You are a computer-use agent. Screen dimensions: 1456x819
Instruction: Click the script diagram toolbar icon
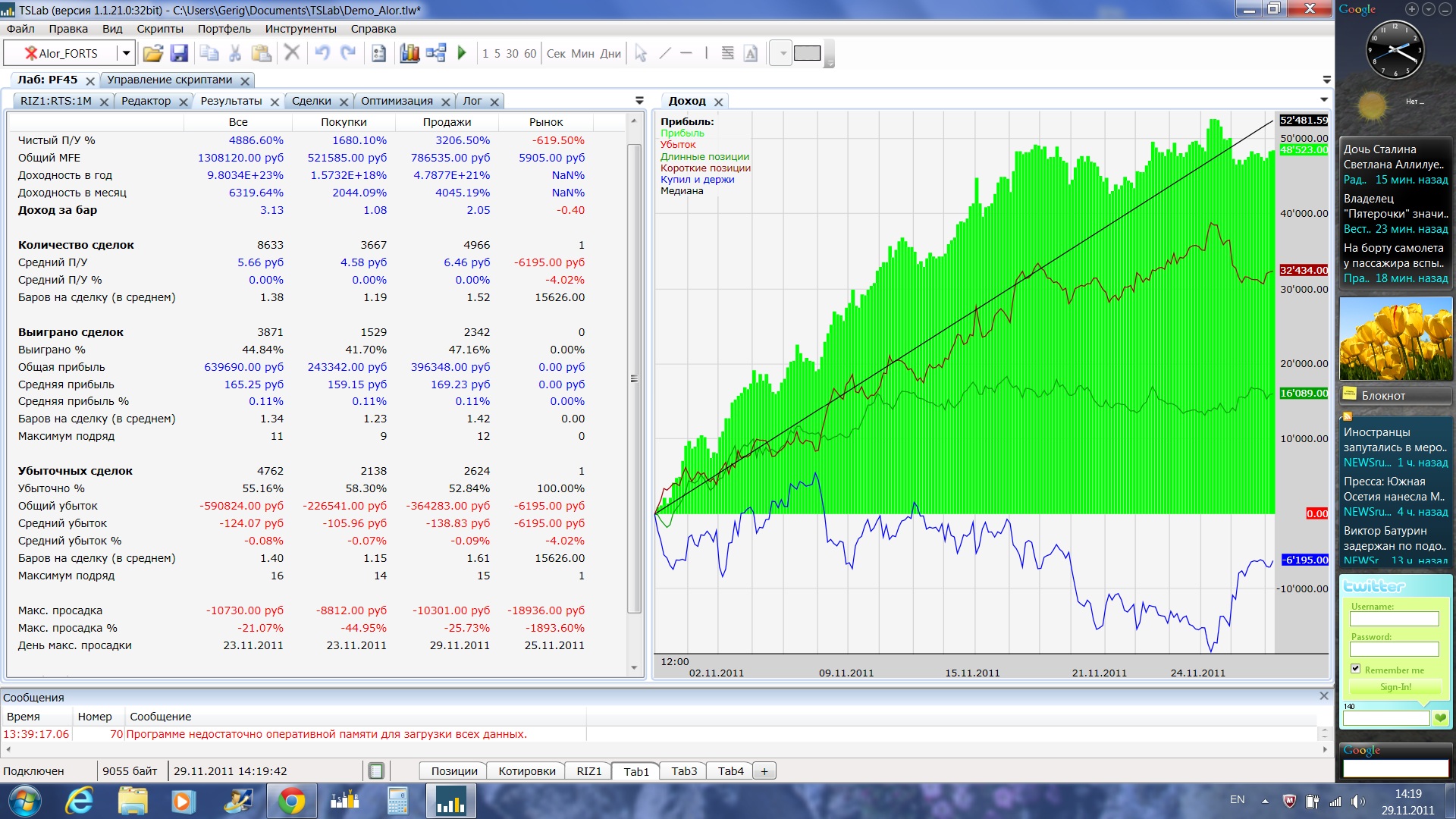coord(436,53)
